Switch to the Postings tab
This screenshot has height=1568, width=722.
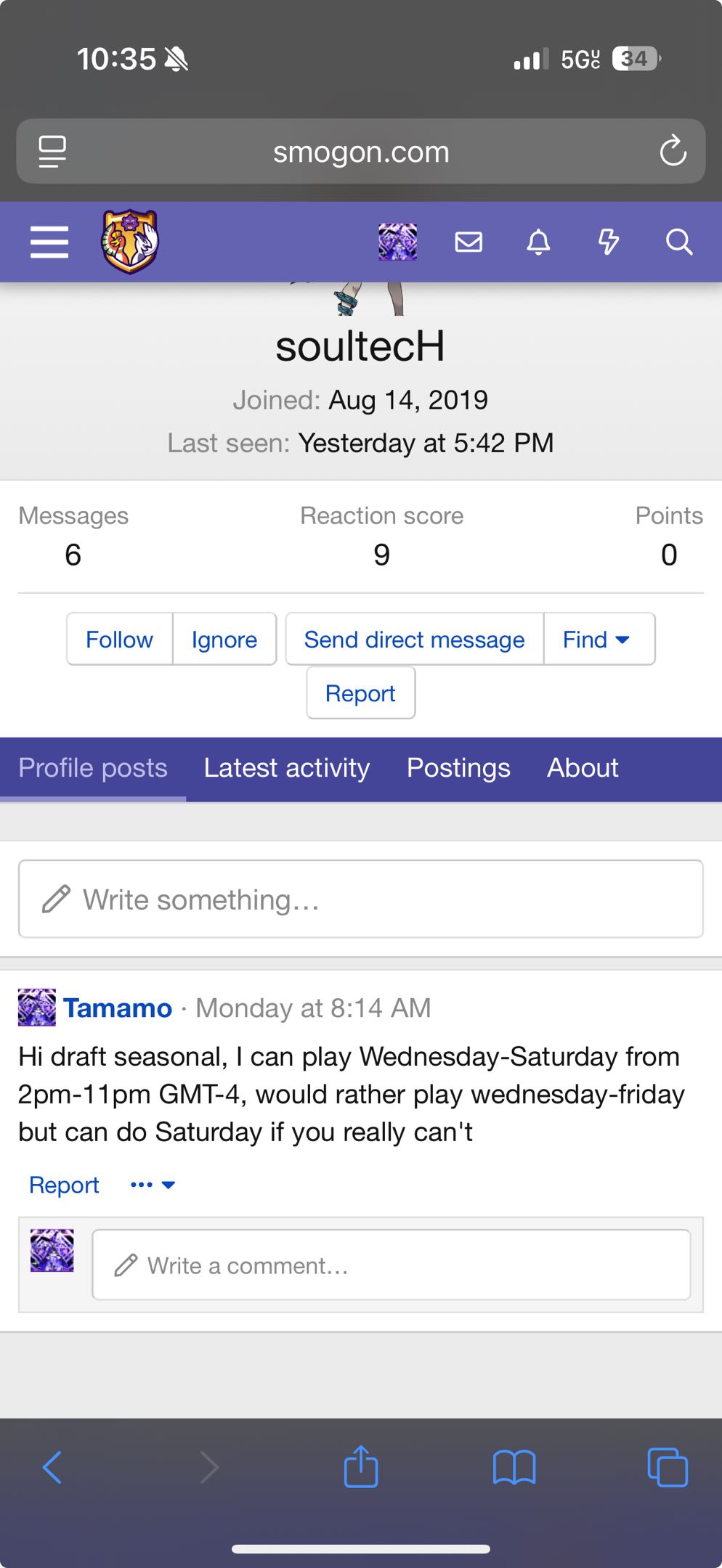(458, 768)
